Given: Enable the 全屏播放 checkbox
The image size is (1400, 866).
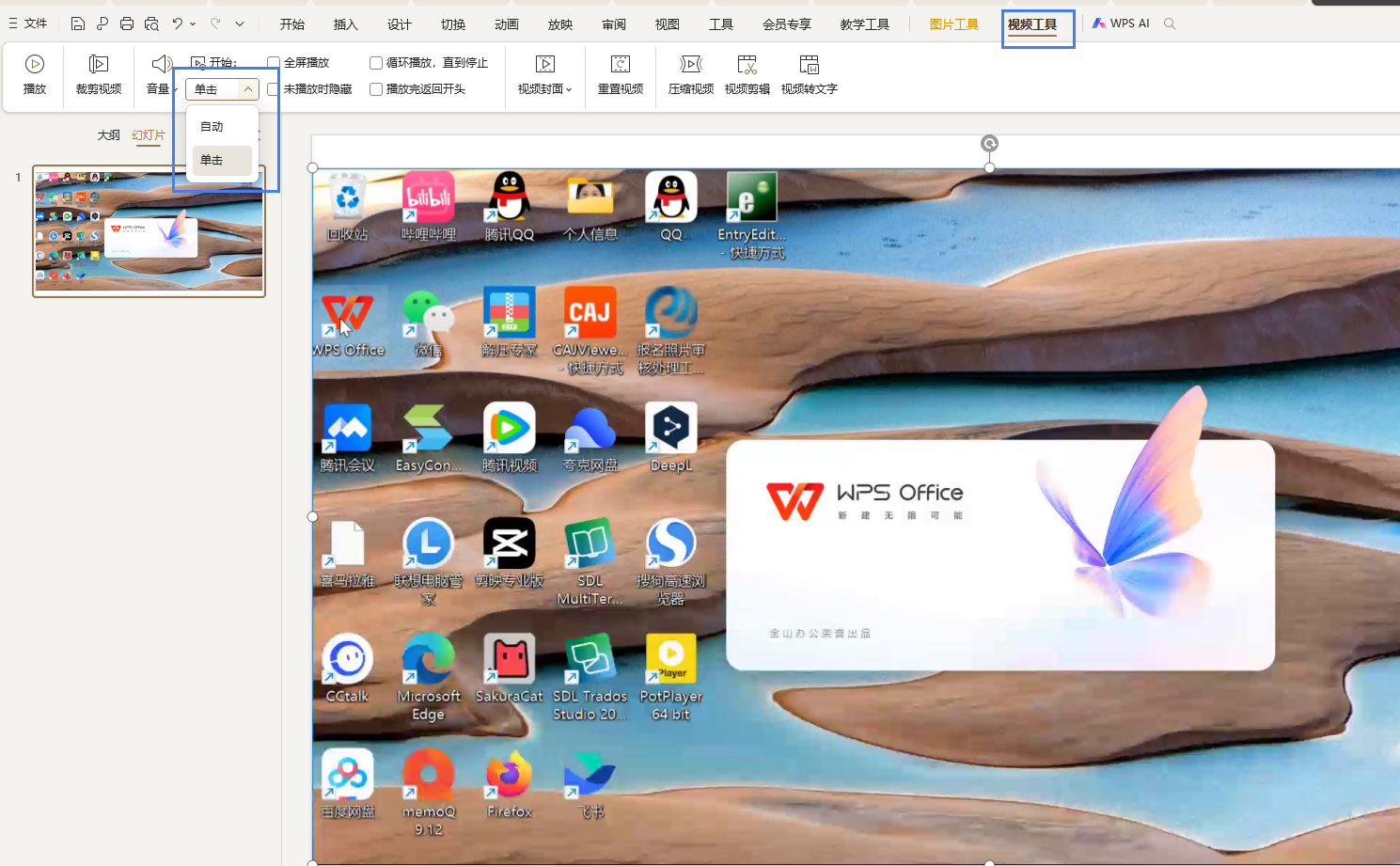Looking at the screenshot, I should [274, 63].
